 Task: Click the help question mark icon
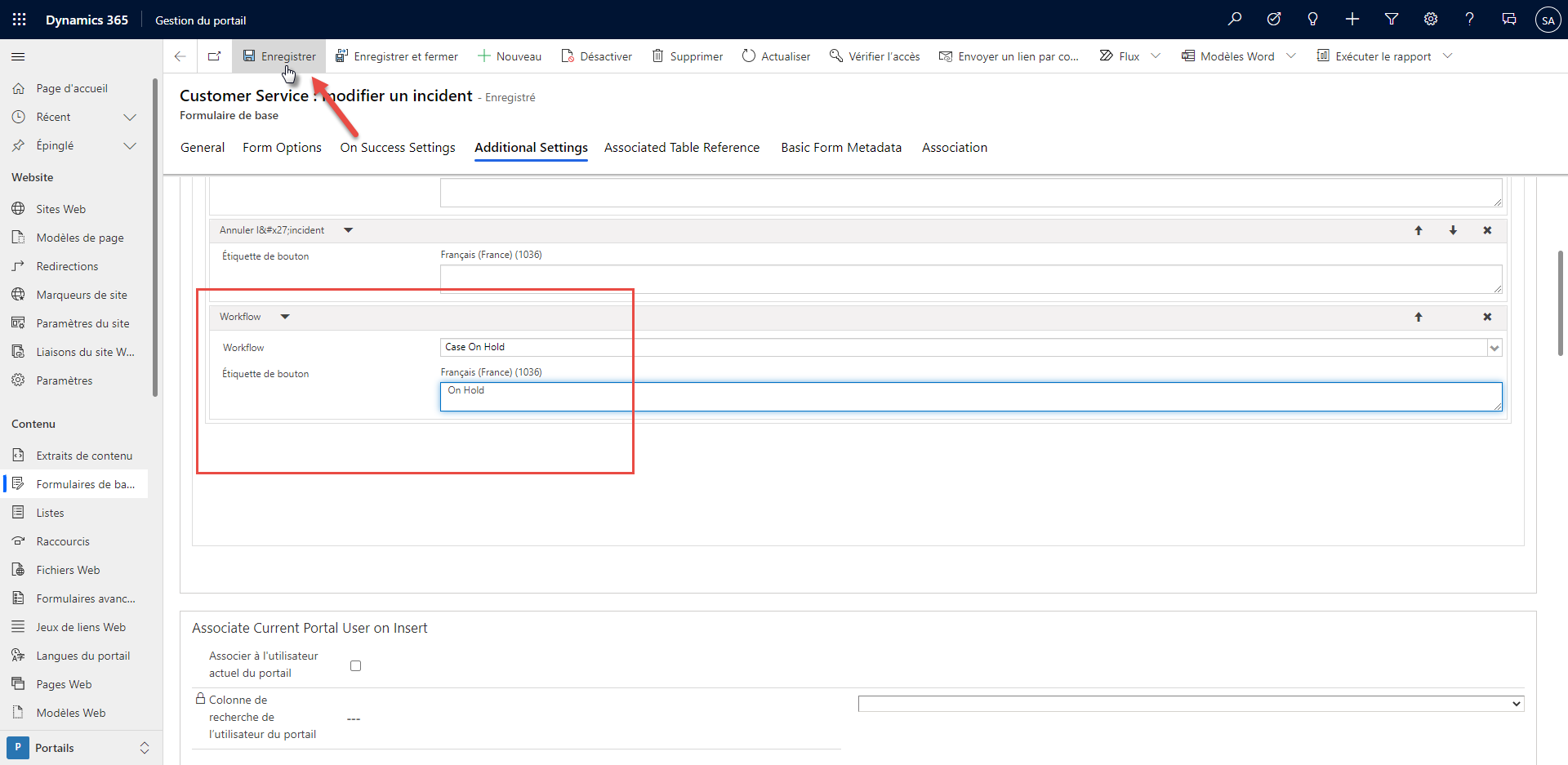[1469, 19]
